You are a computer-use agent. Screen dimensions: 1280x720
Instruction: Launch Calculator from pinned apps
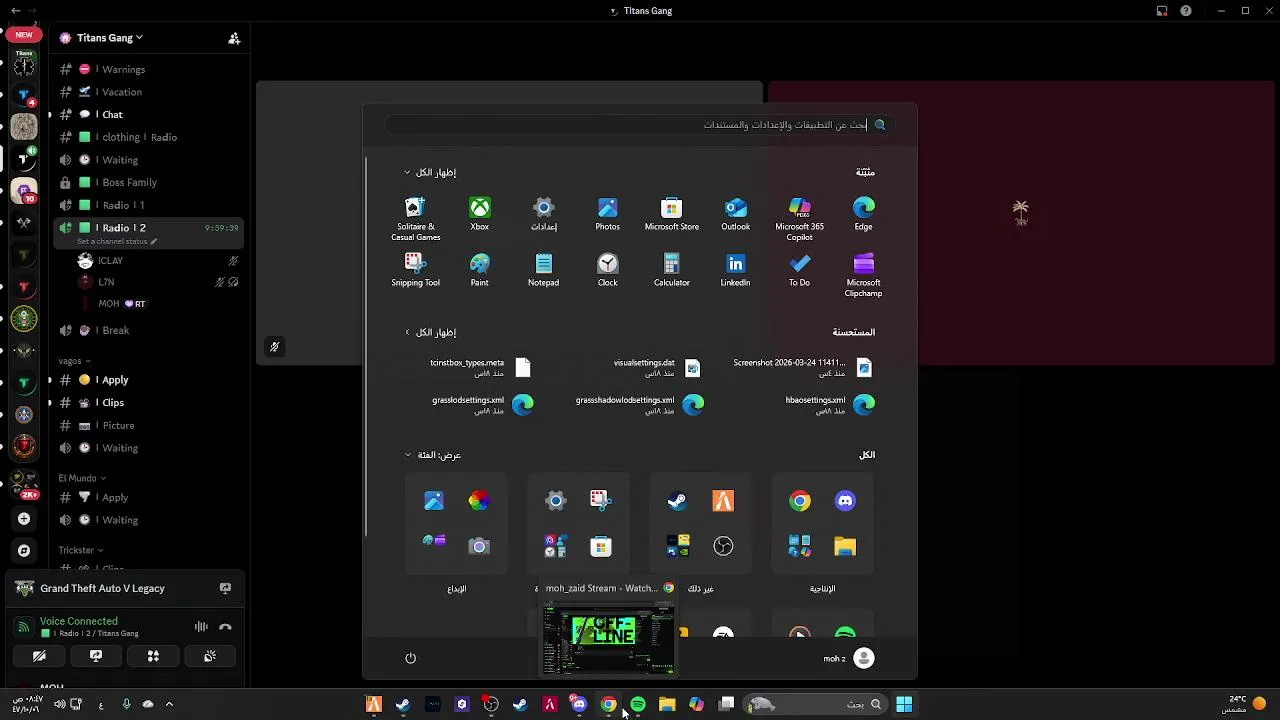(671, 270)
